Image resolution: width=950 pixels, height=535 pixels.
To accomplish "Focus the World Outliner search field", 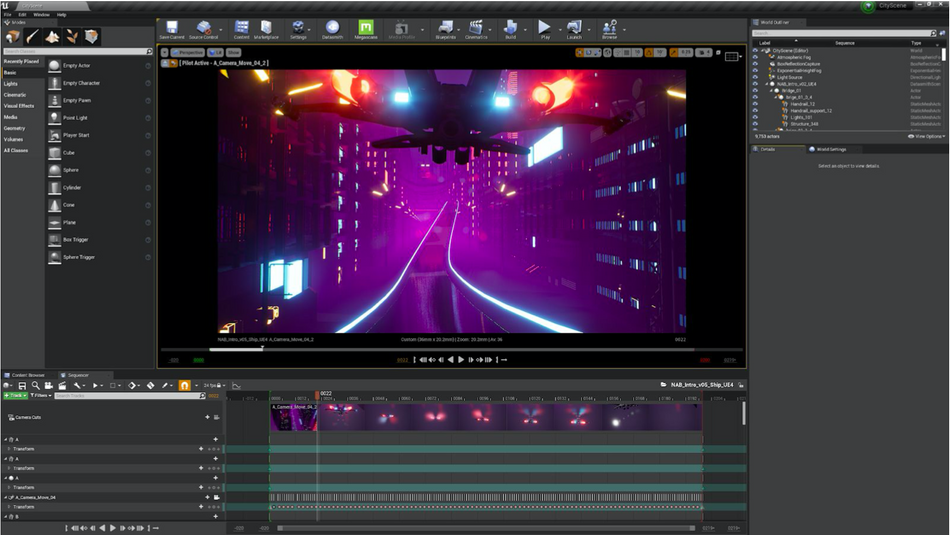I will click(x=844, y=33).
